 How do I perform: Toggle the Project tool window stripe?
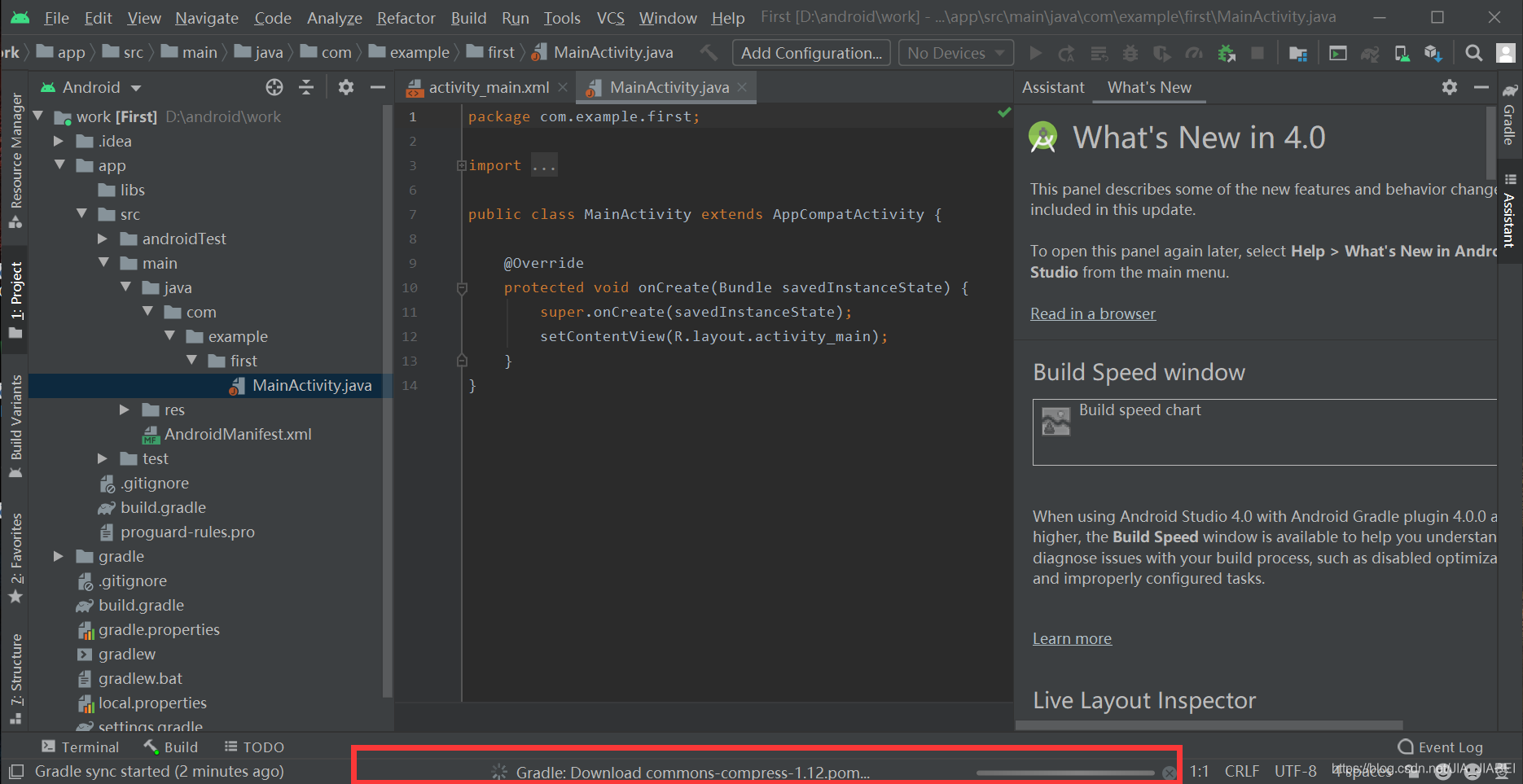(15, 300)
